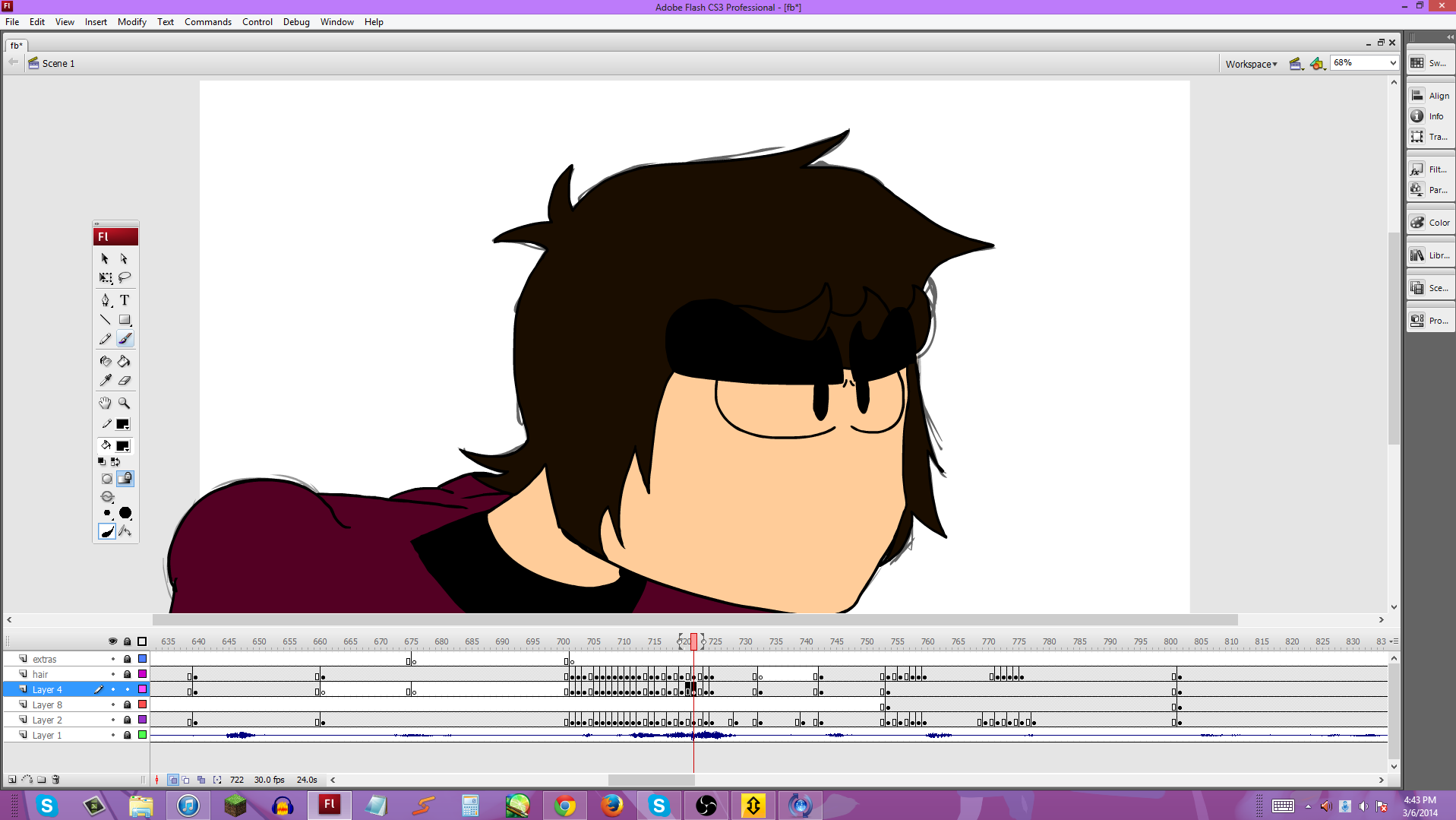Toggle Use Pressure brush option
This screenshot has width=1456, height=820.
[x=107, y=532]
